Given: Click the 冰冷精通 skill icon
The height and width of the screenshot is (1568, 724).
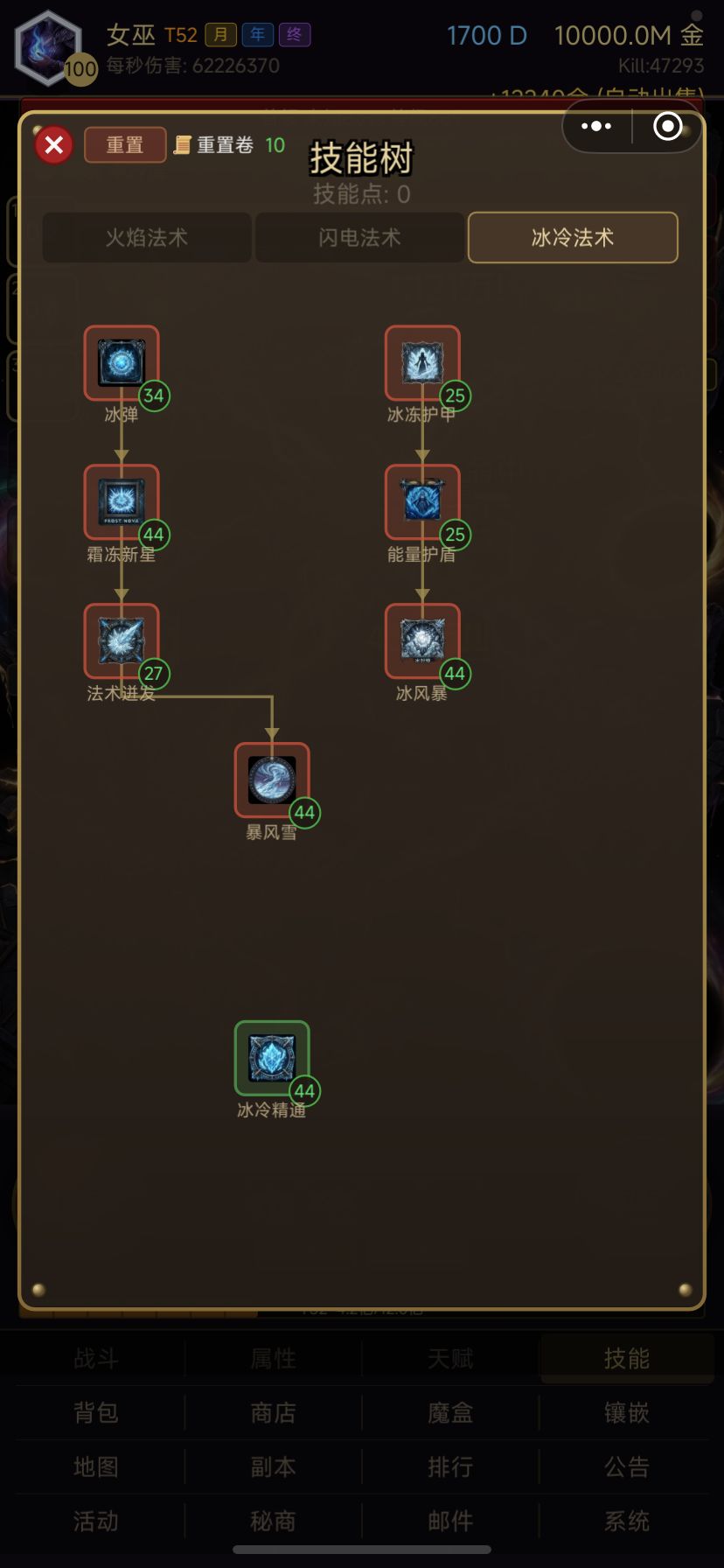Looking at the screenshot, I should click(x=272, y=1059).
